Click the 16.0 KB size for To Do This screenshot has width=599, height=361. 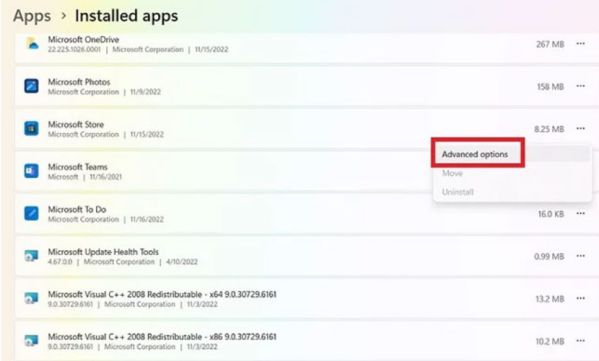pyautogui.click(x=551, y=214)
